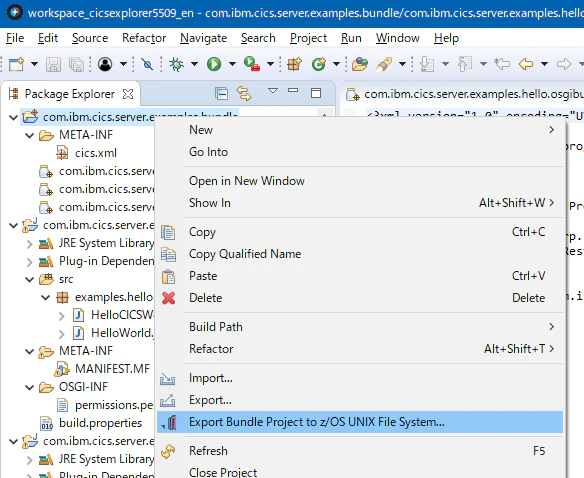Expand the HelloWorld java file node
Viewport: 584px width, 478px height.
click(62, 333)
